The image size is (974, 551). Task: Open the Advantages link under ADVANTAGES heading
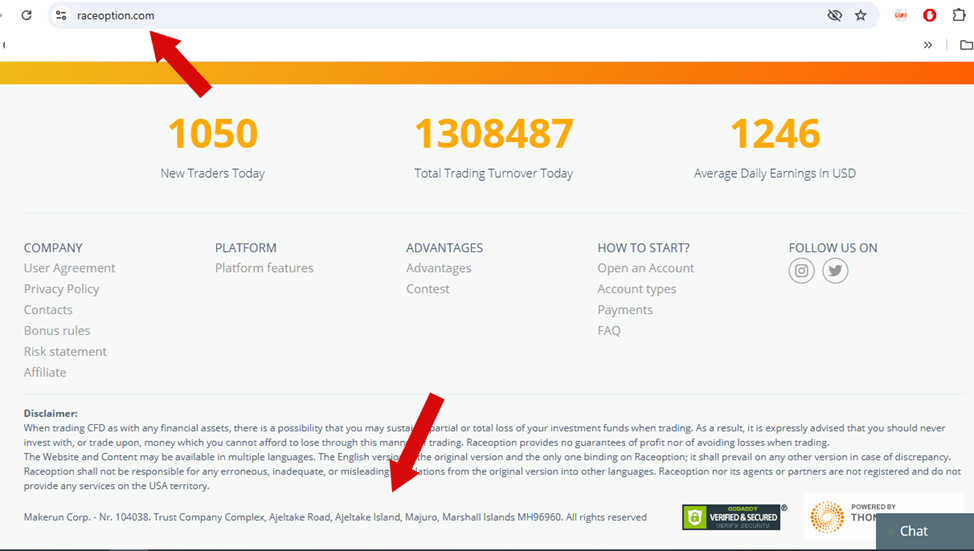point(439,268)
